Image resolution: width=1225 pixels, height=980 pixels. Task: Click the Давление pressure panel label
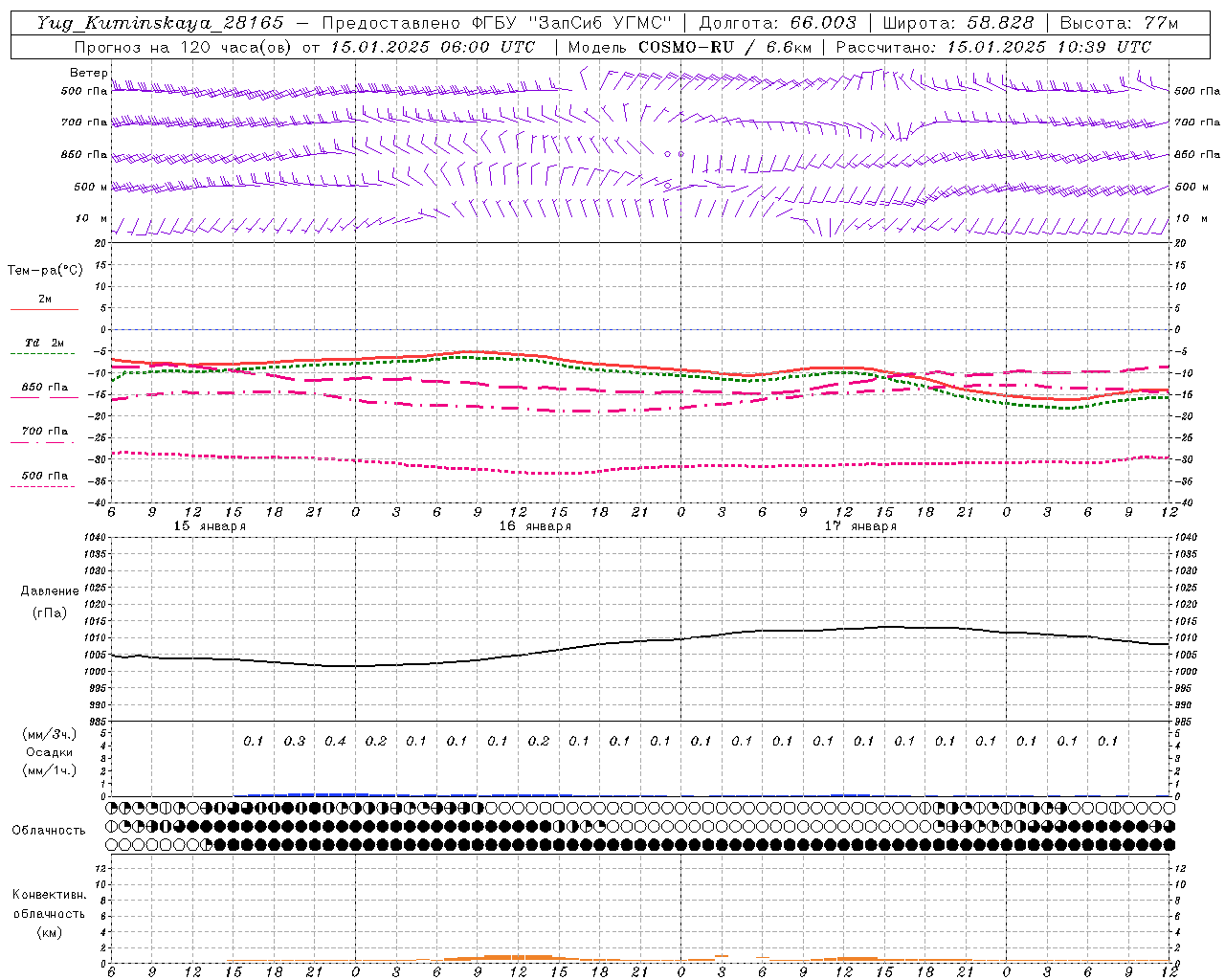(x=50, y=591)
